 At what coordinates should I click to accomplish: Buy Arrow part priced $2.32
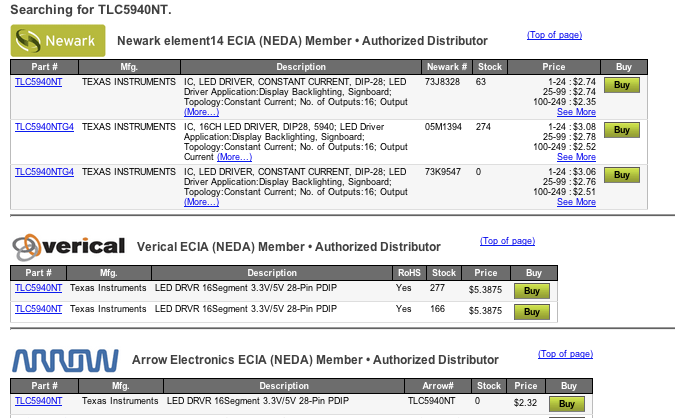(567, 404)
